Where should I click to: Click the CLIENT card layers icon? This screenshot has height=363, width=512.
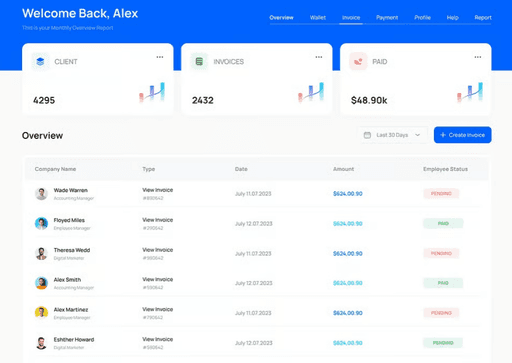click(x=40, y=61)
